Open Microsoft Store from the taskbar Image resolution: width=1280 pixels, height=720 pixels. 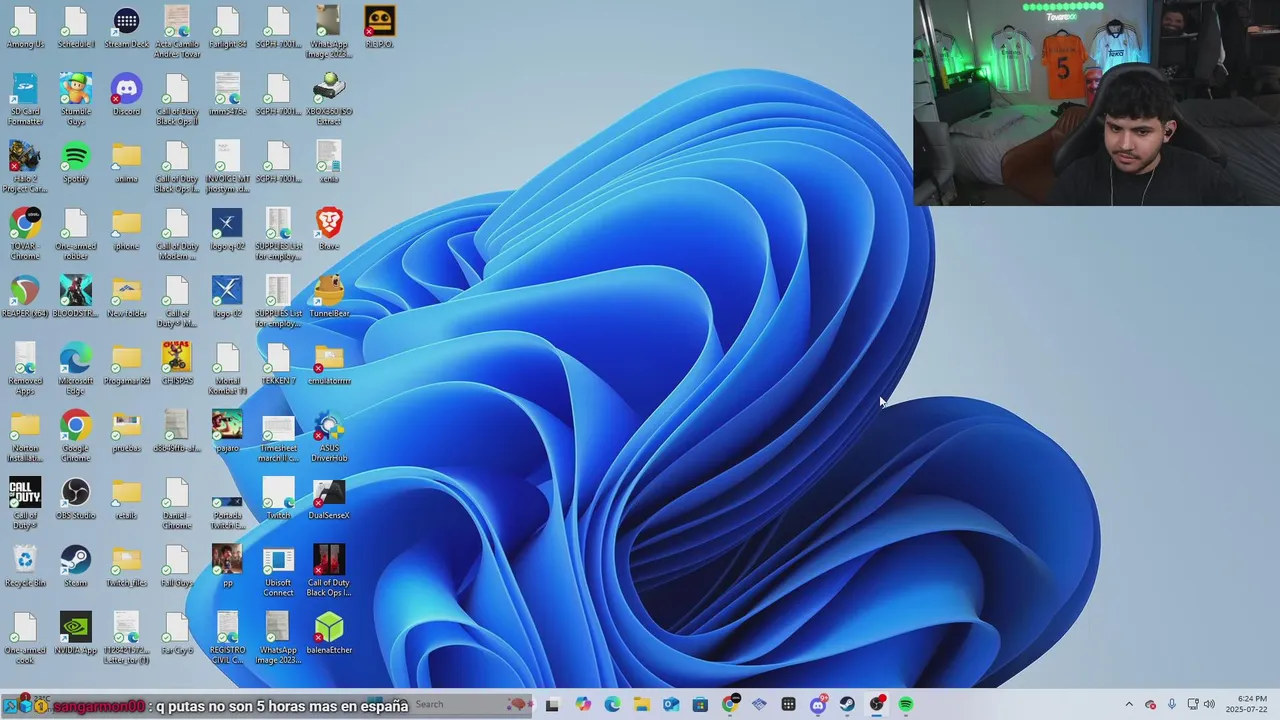[x=700, y=705]
